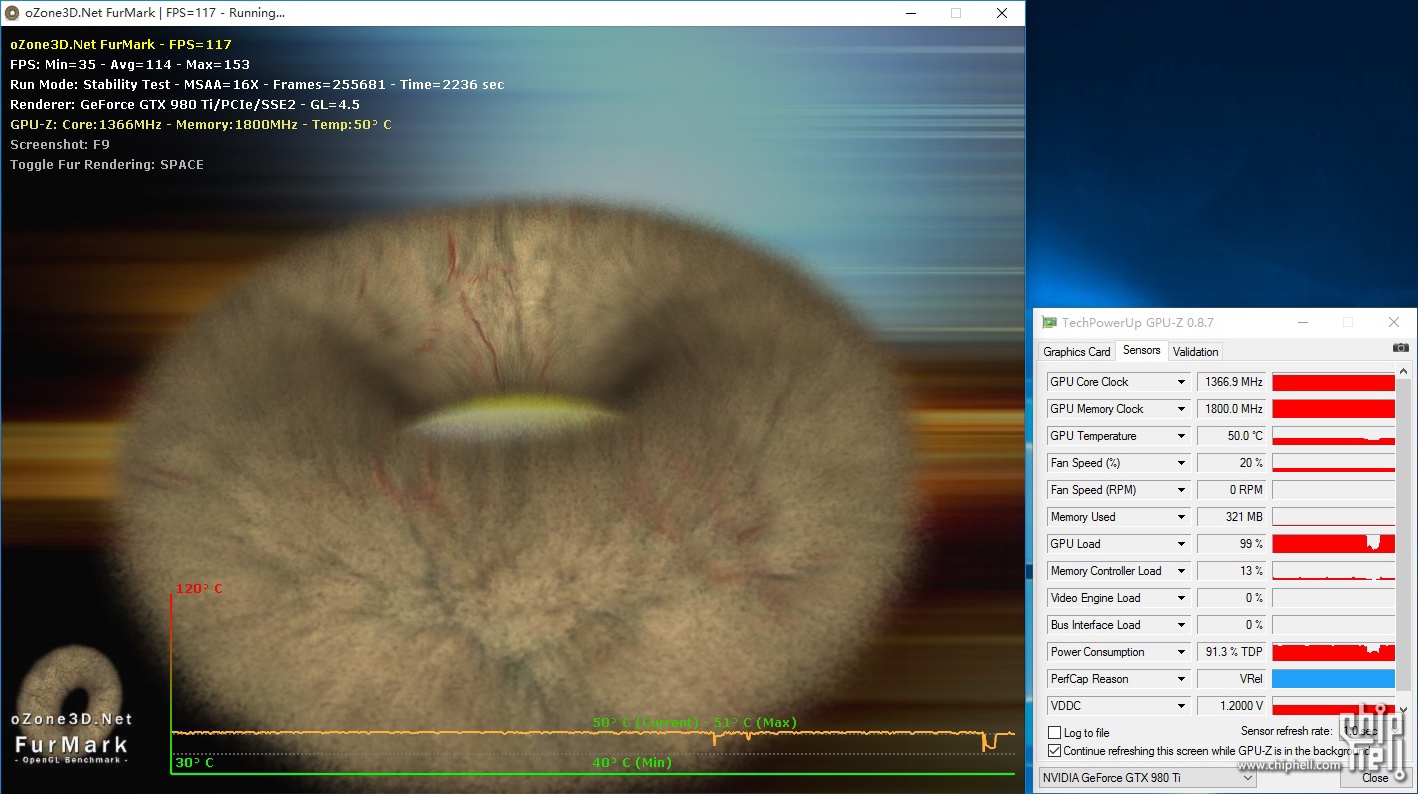
Task: Enable the Log to file checkbox
Action: tap(1054, 733)
